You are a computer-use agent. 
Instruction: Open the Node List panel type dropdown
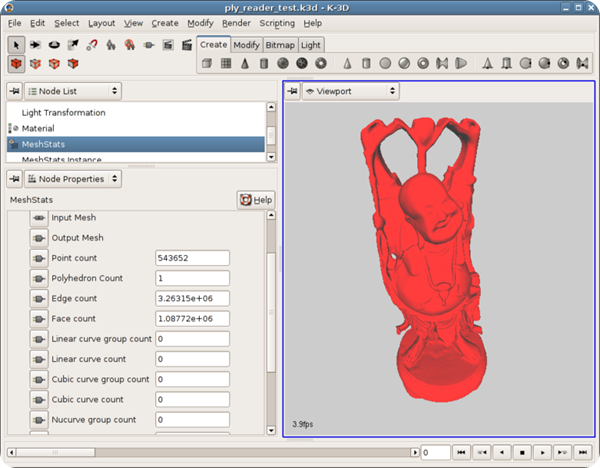[73, 91]
